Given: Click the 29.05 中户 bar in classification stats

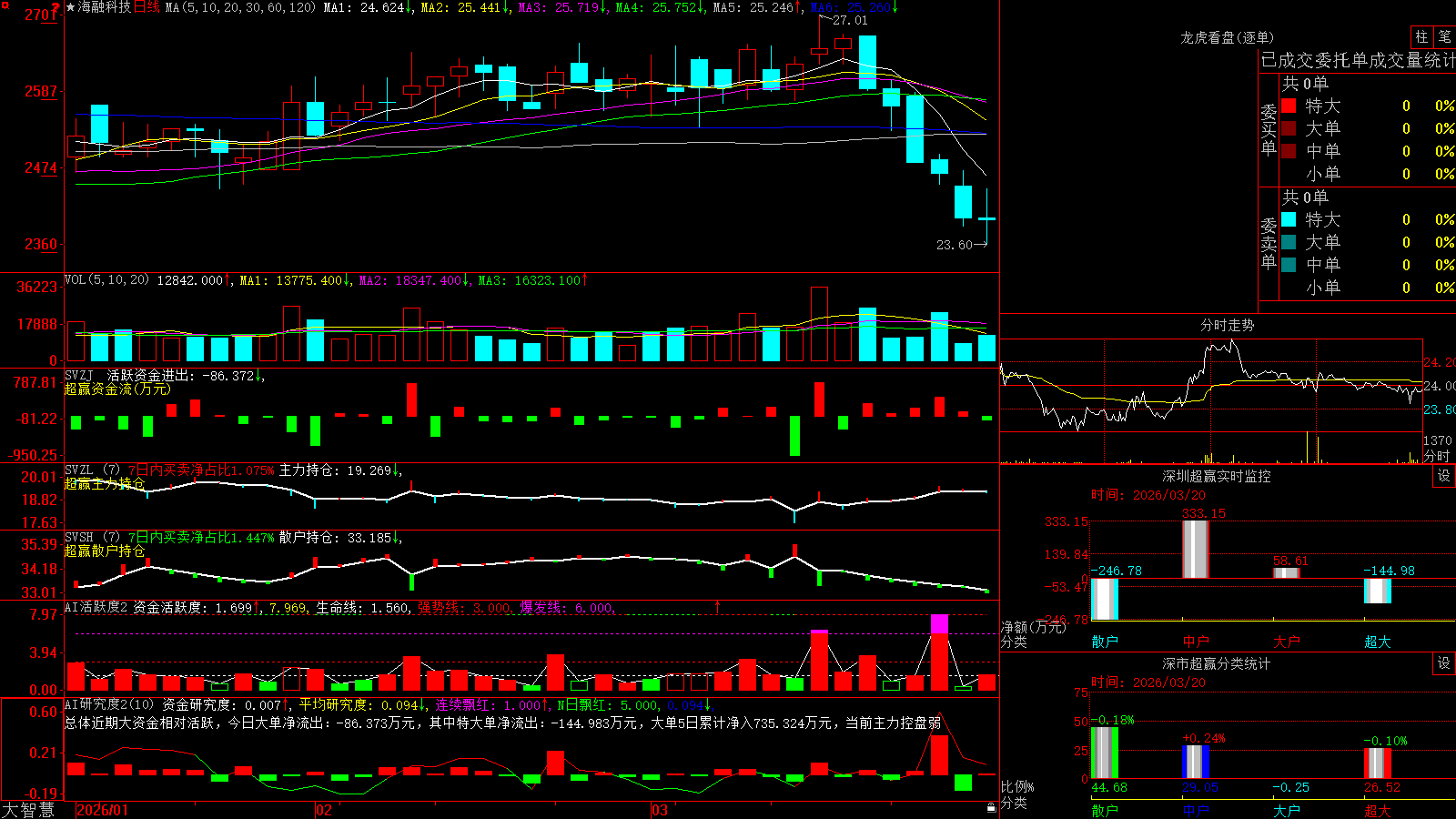Looking at the screenshot, I should pos(1196,762).
